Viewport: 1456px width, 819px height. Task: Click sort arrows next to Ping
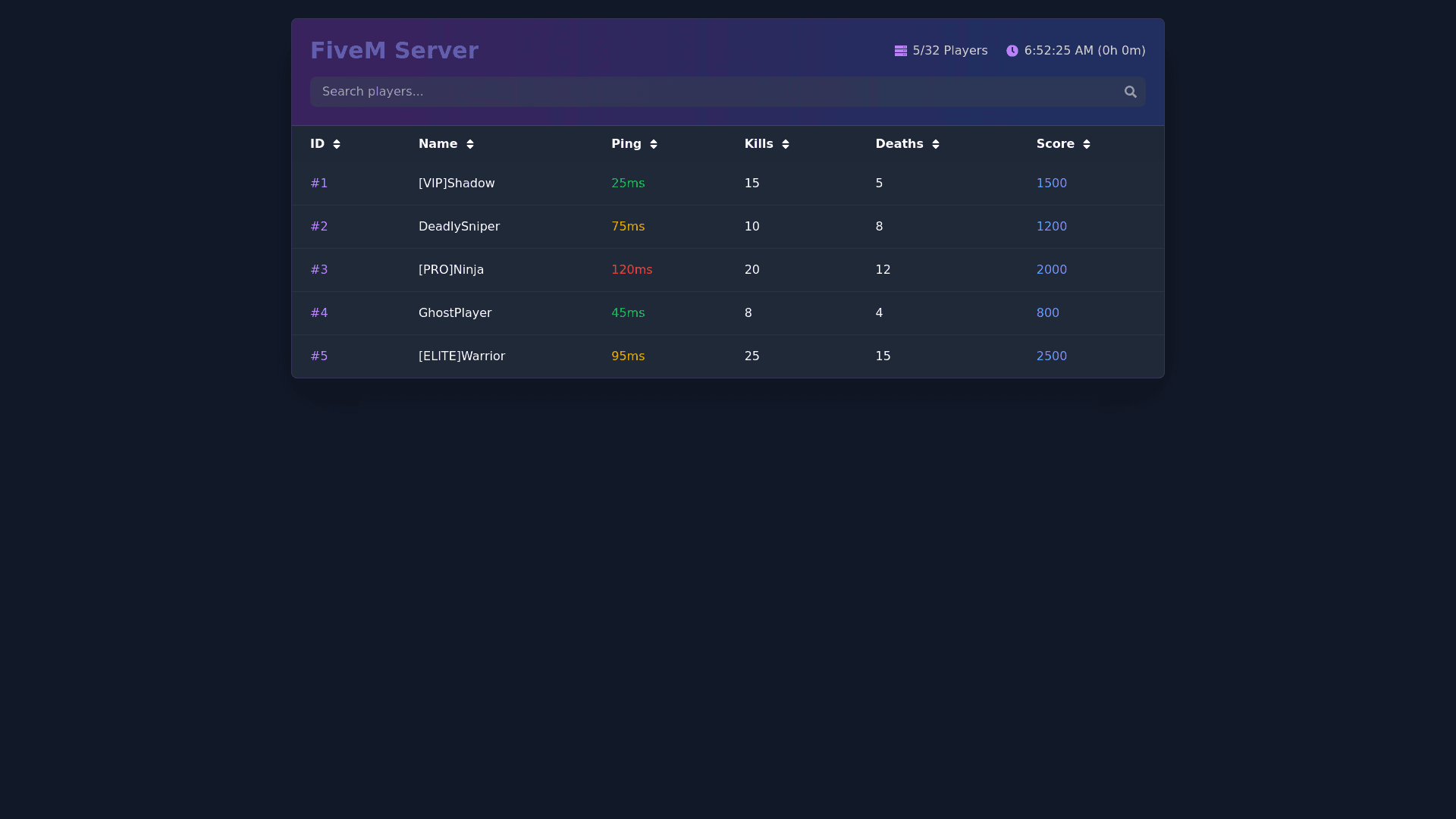tap(653, 144)
